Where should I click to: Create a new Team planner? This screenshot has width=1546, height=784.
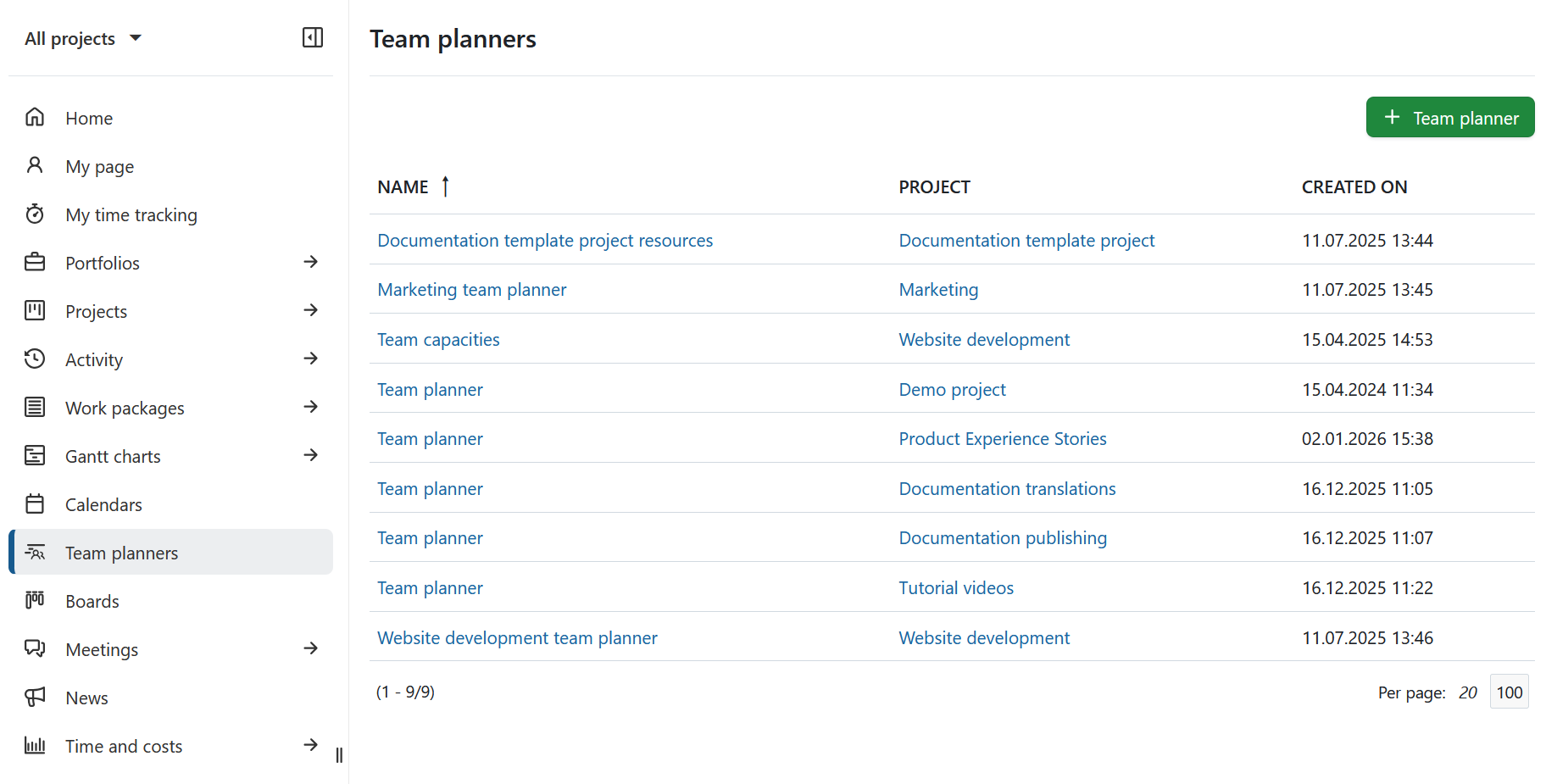(1449, 117)
